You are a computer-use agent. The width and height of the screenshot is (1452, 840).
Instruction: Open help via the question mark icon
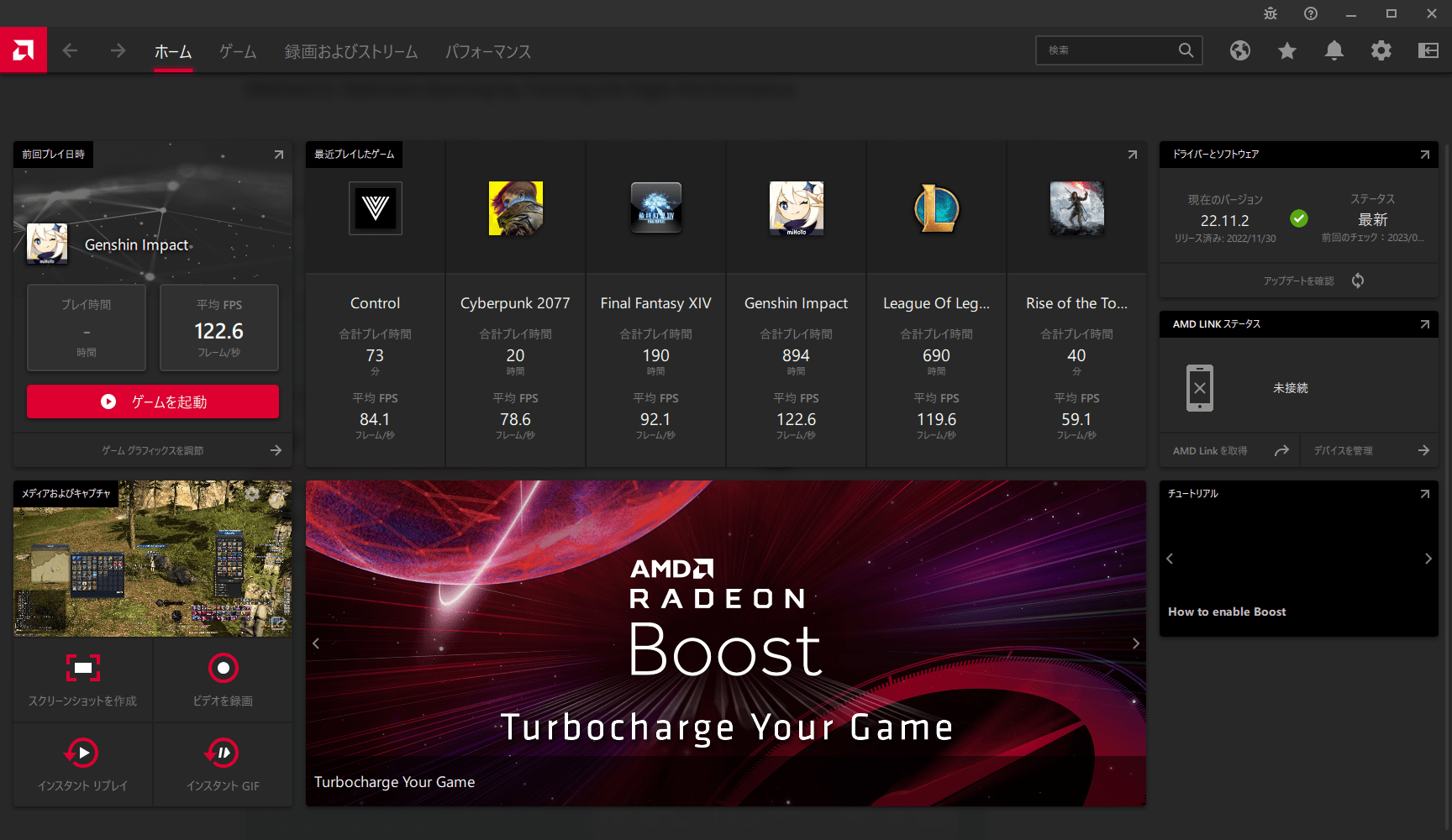pos(1309,13)
